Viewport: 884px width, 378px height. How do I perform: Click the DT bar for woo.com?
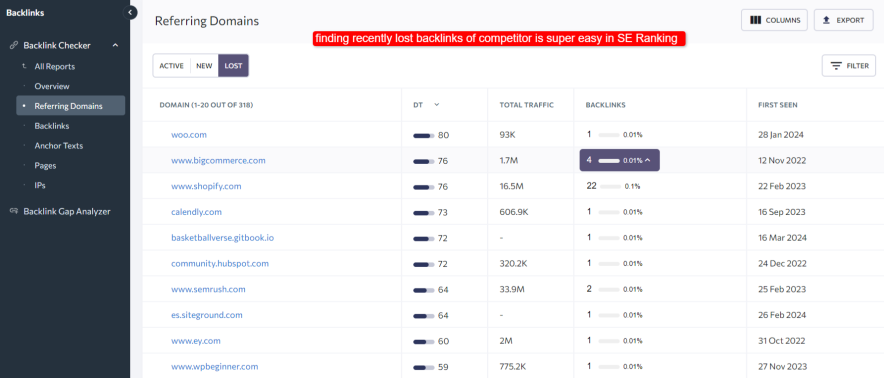[x=423, y=135]
